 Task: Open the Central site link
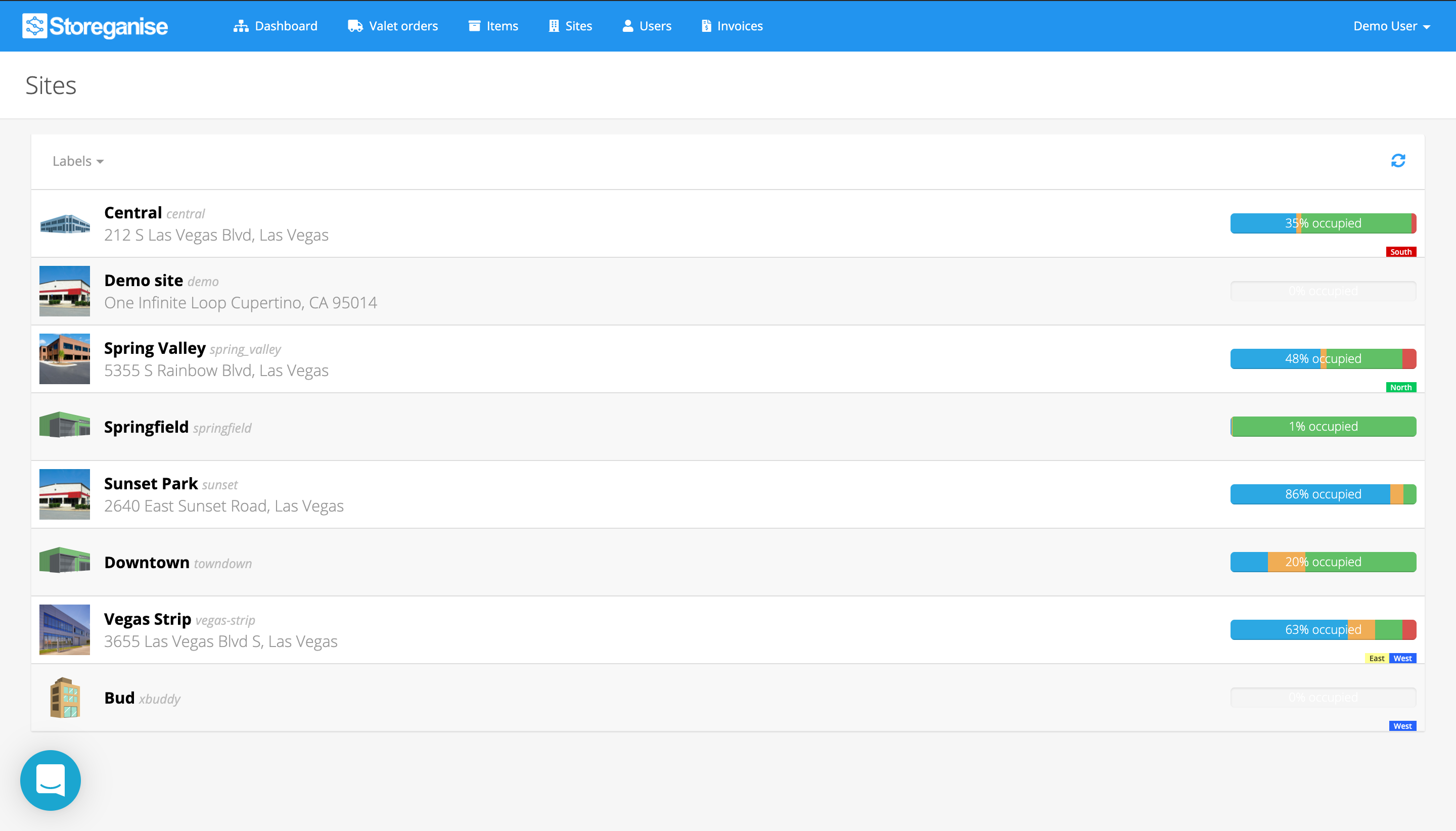133,213
